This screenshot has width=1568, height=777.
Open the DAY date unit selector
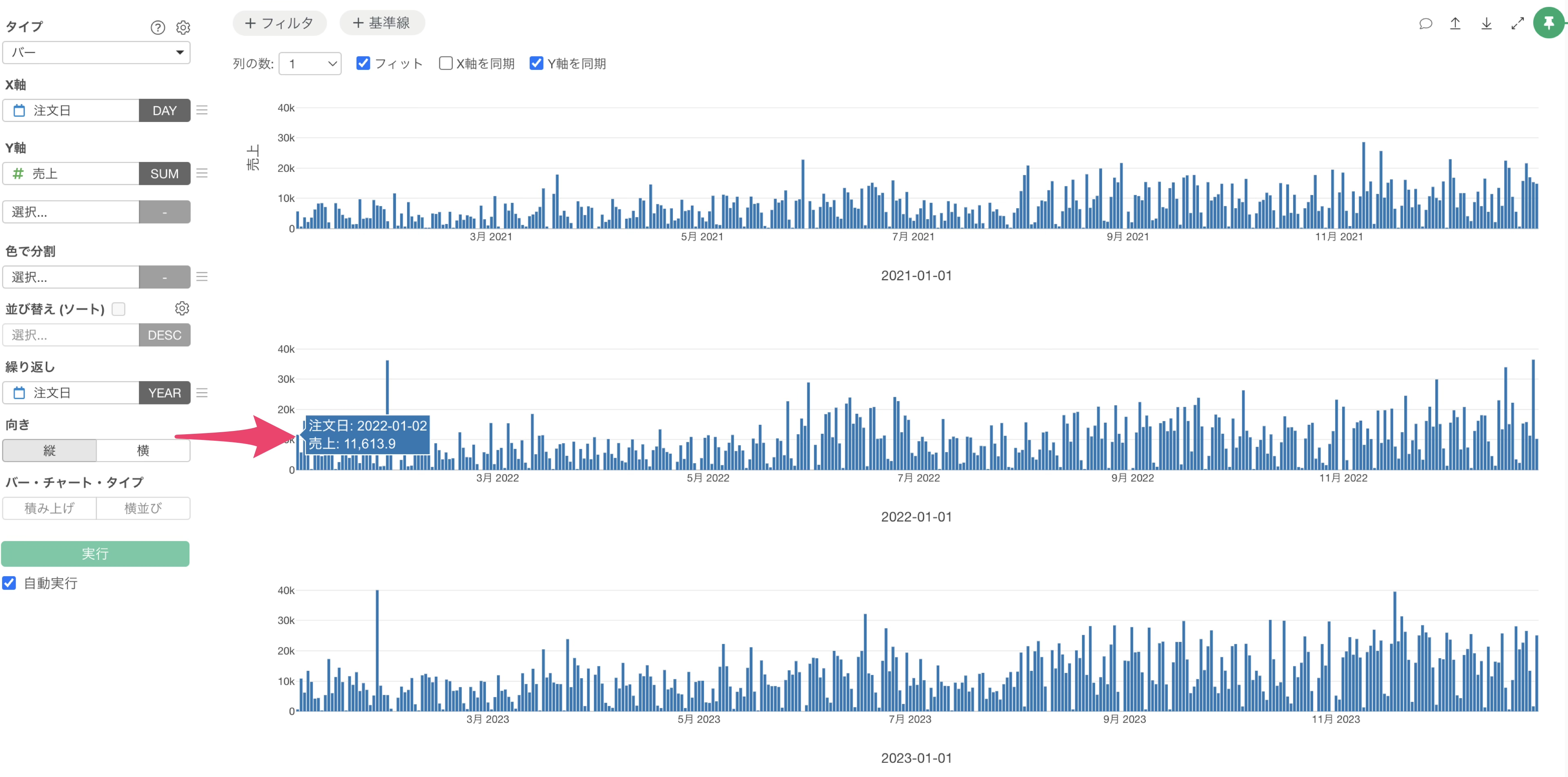[164, 111]
